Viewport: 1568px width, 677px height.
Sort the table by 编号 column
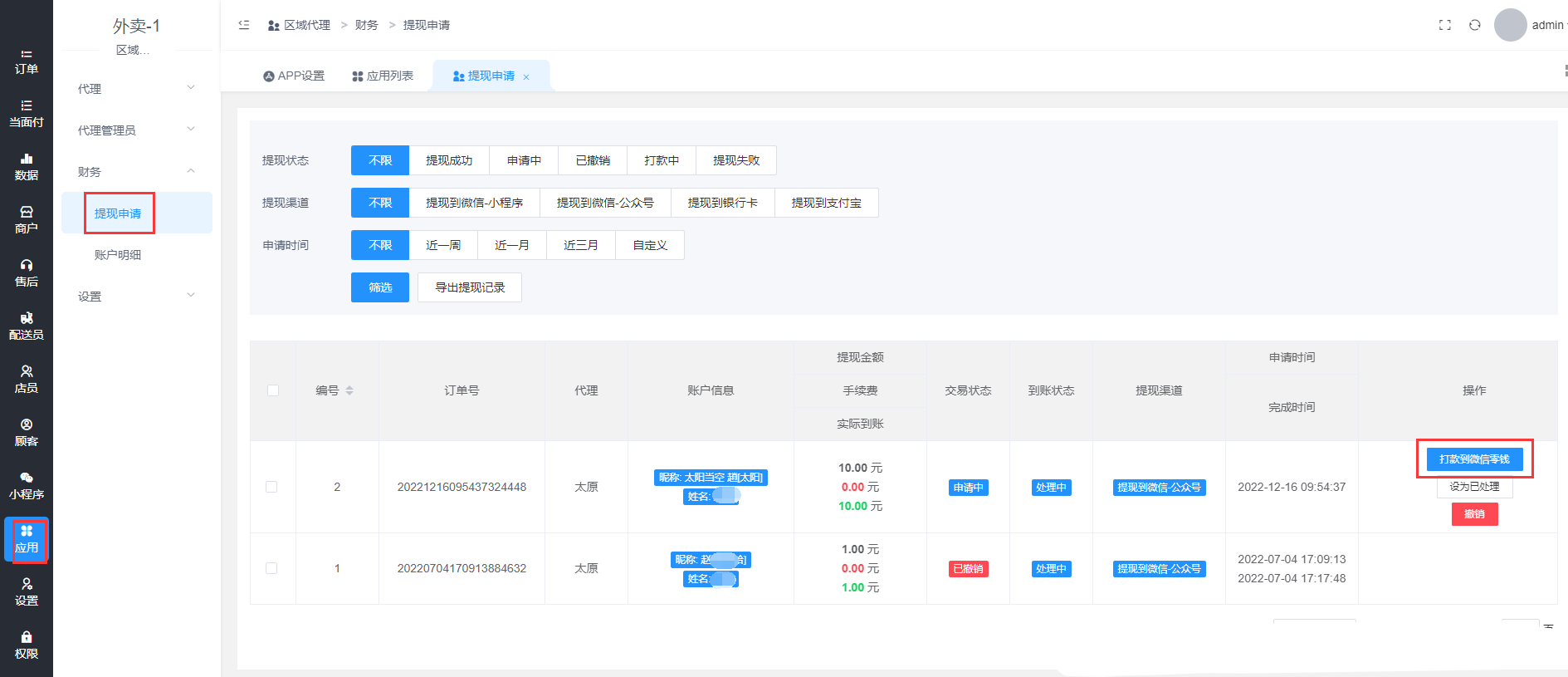pos(349,390)
